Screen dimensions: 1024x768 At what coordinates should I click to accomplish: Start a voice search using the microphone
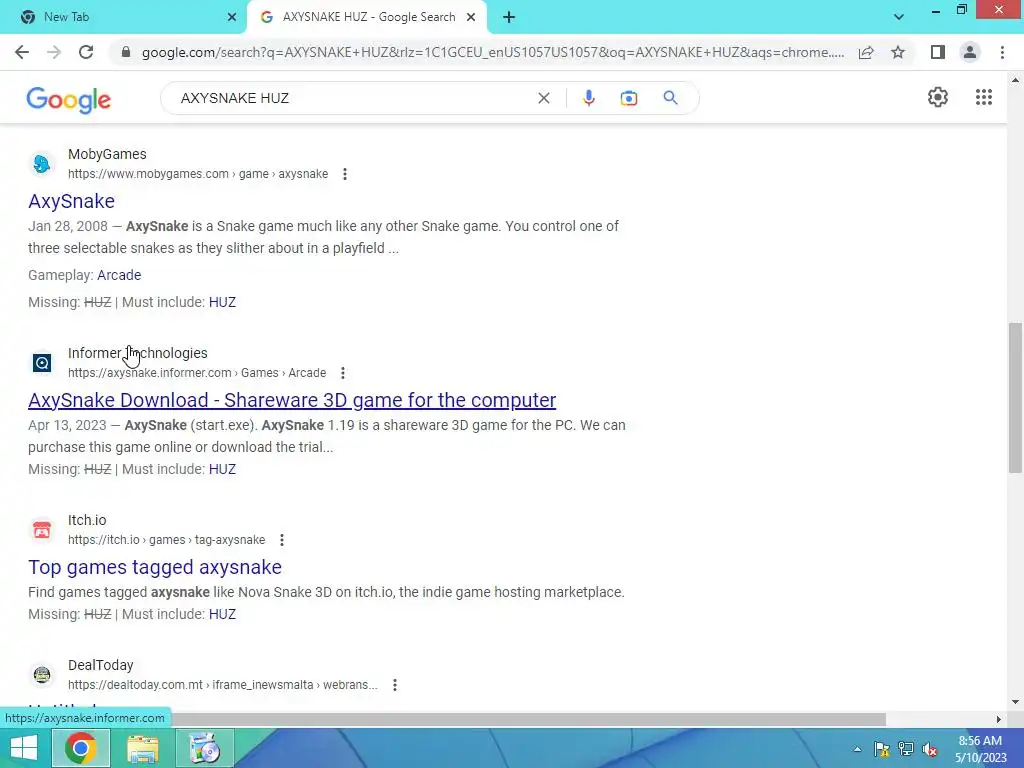coord(588,98)
